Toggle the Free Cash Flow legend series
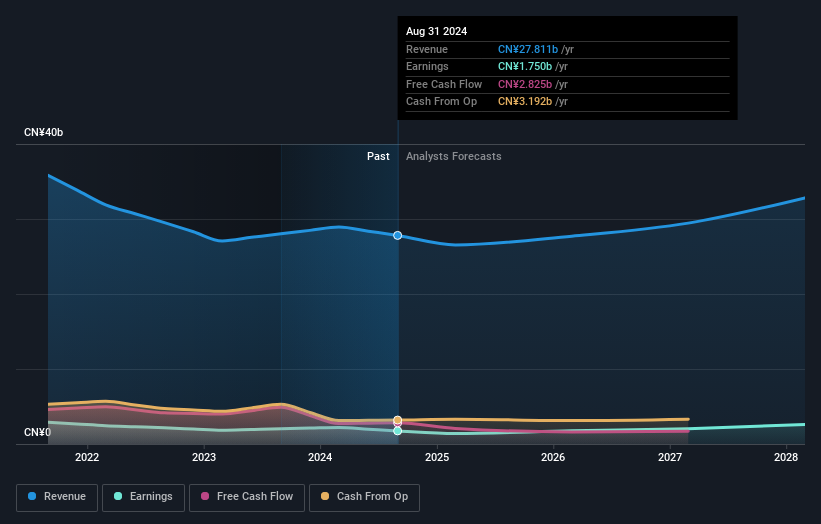The width and height of the screenshot is (821, 524). pos(247,497)
